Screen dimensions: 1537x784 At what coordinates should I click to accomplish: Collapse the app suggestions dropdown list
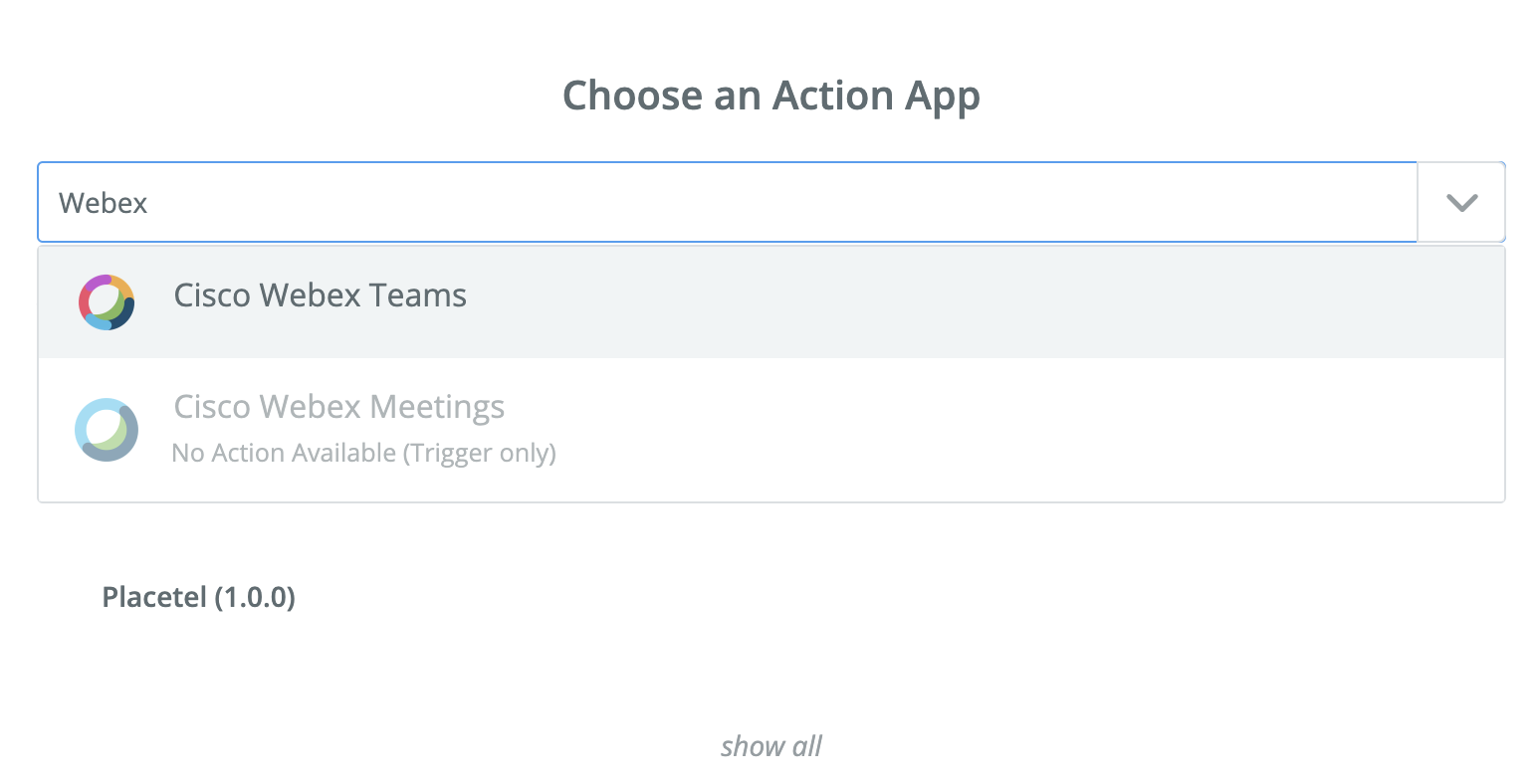[1460, 203]
